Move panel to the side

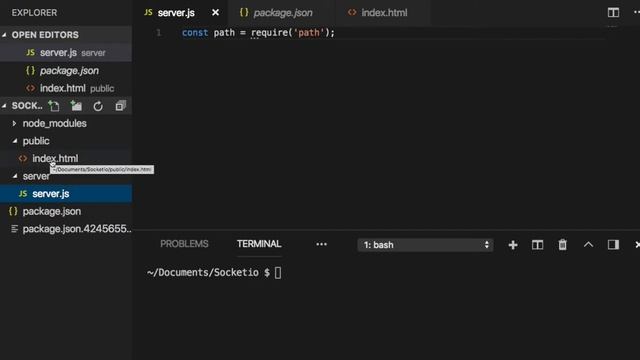pos(613,244)
